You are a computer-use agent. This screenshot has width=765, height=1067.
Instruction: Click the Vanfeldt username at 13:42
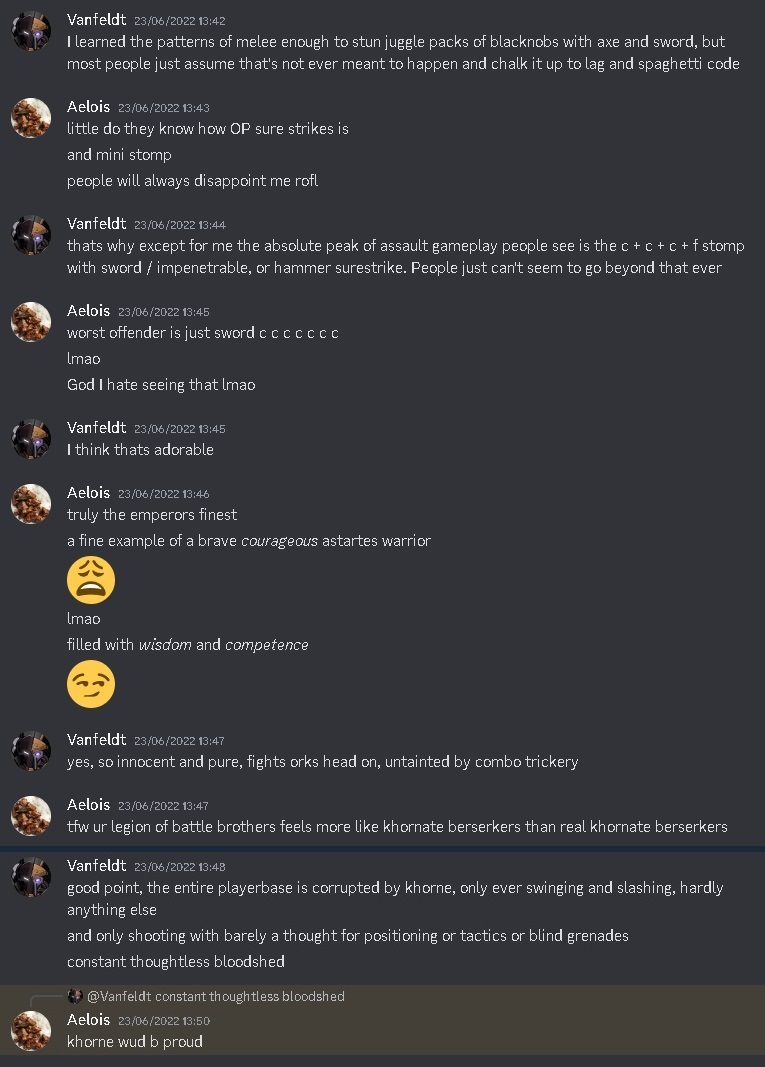click(x=96, y=20)
